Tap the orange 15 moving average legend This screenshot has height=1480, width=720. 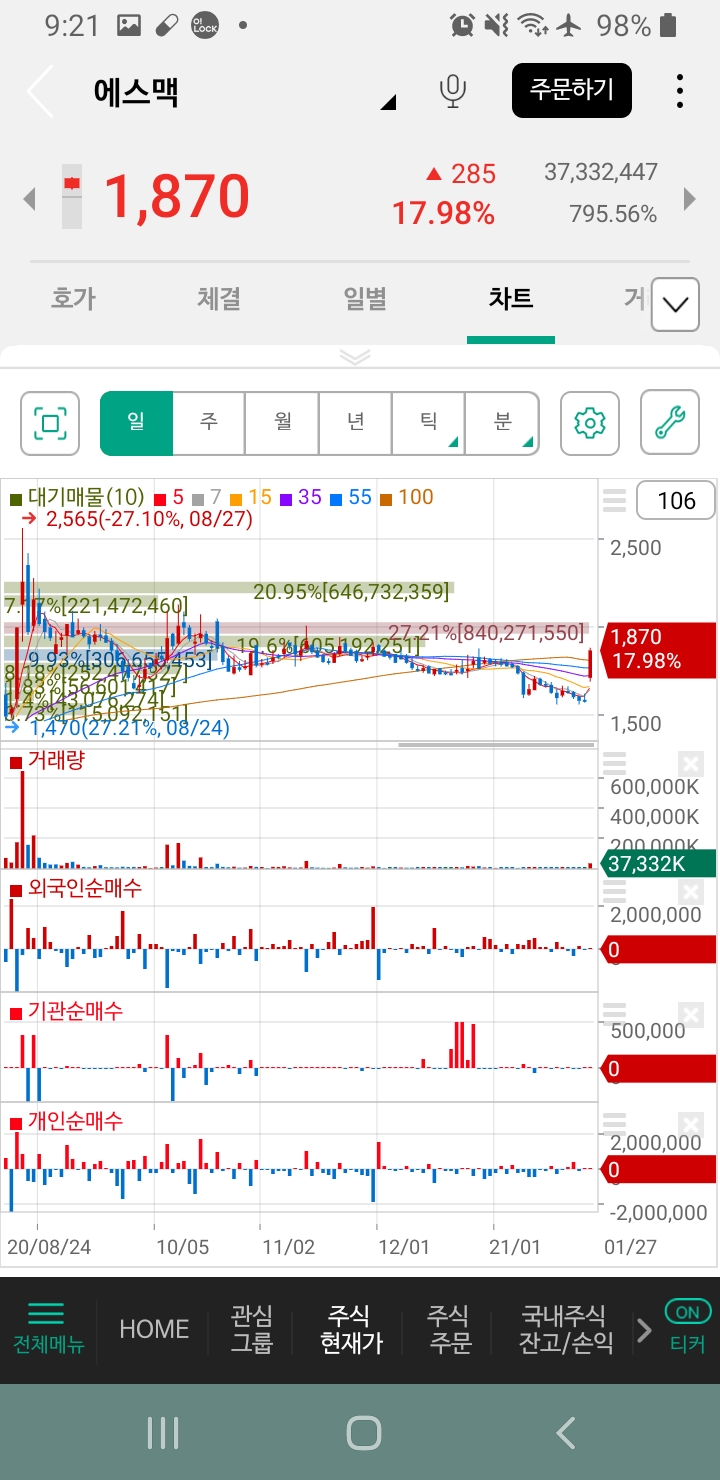250,497
